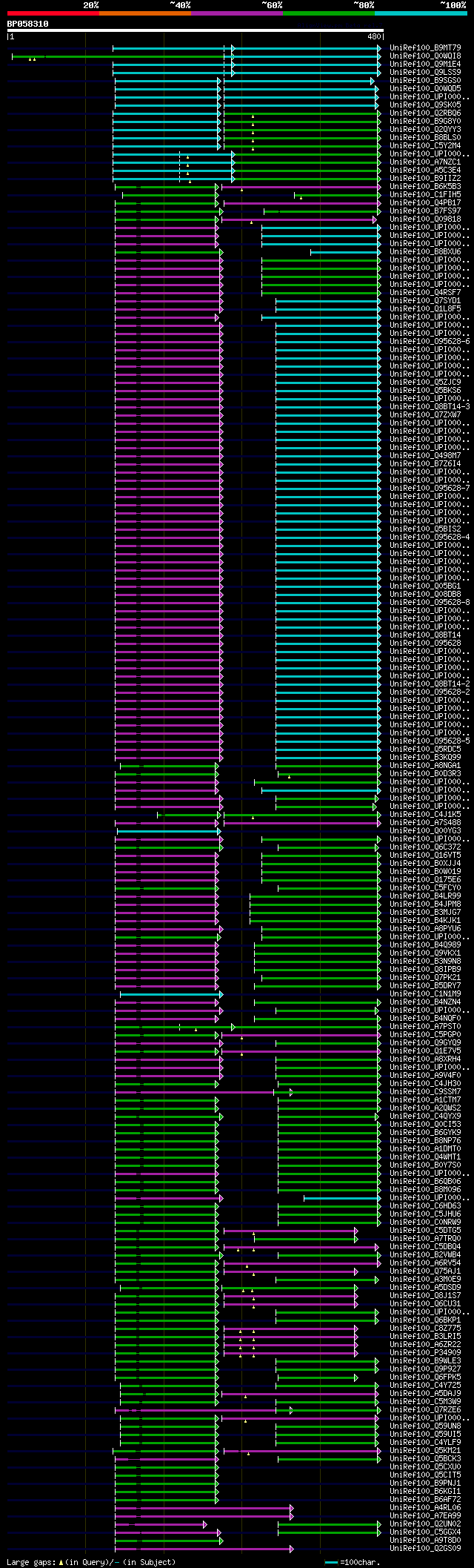
Task: Select the UniRef100_C5FCY0 row label
Action: [425, 887]
